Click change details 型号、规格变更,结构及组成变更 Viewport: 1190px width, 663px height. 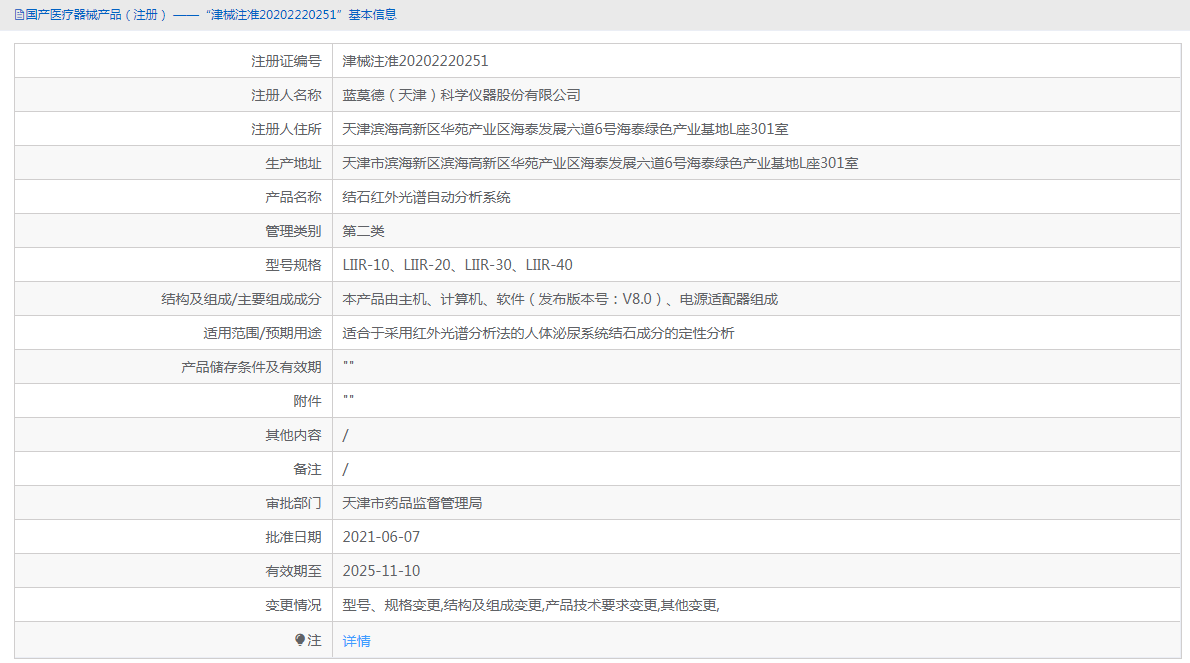[x=530, y=605]
